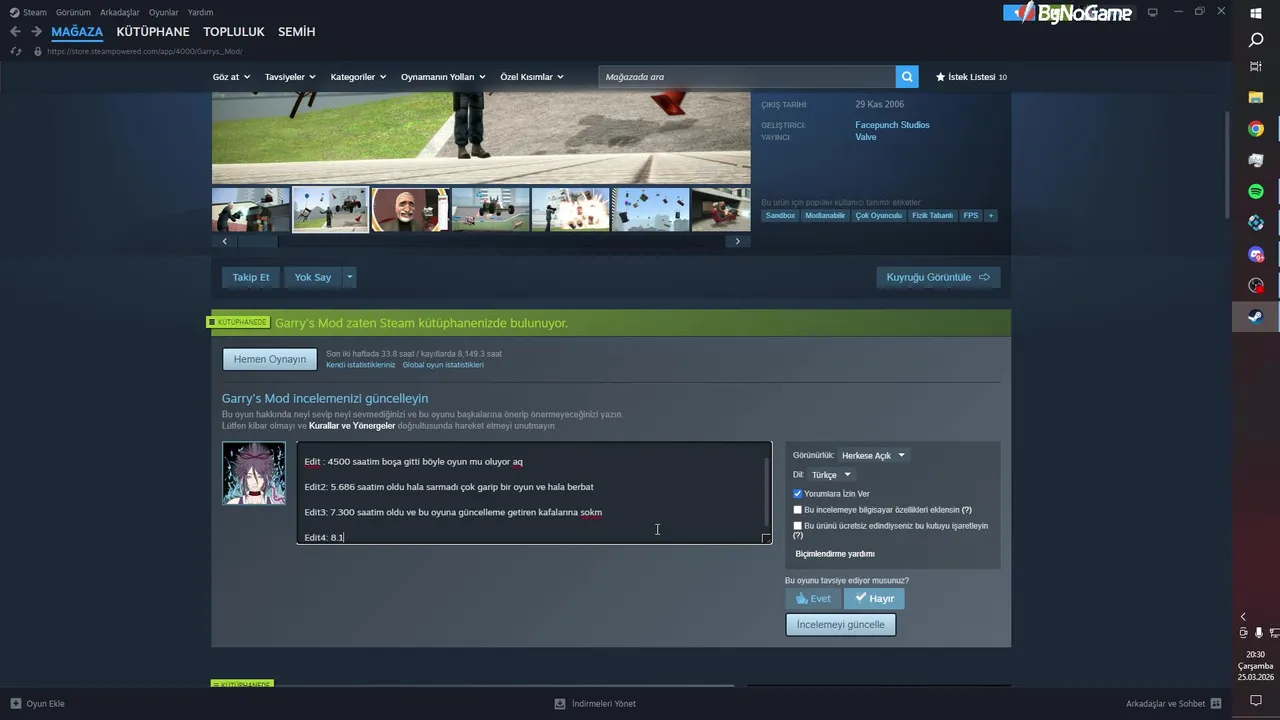Show hidden system tray icons chevron

click(1243, 616)
